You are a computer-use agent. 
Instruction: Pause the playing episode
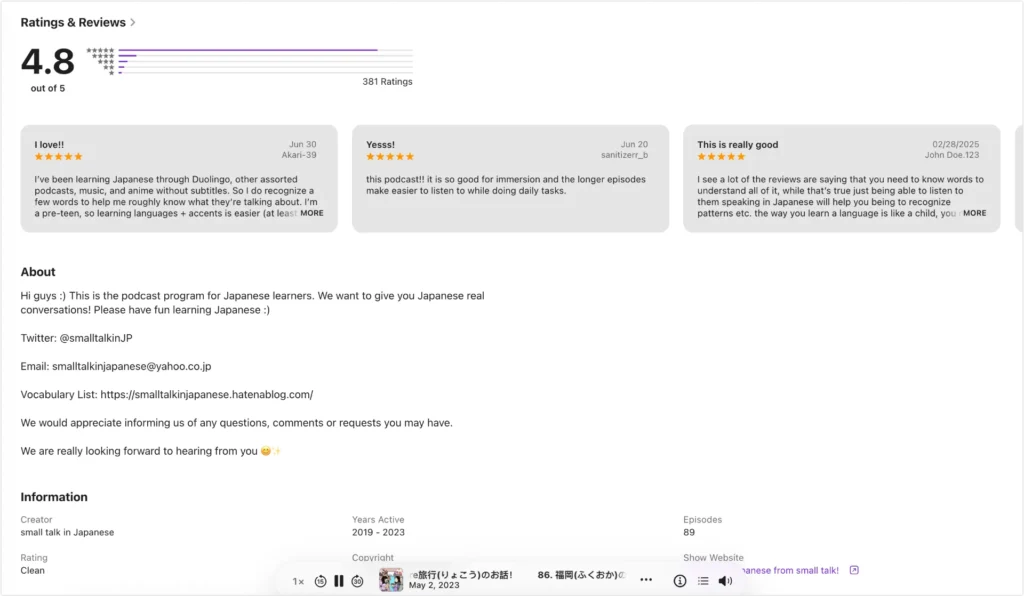(x=338, y=580)
